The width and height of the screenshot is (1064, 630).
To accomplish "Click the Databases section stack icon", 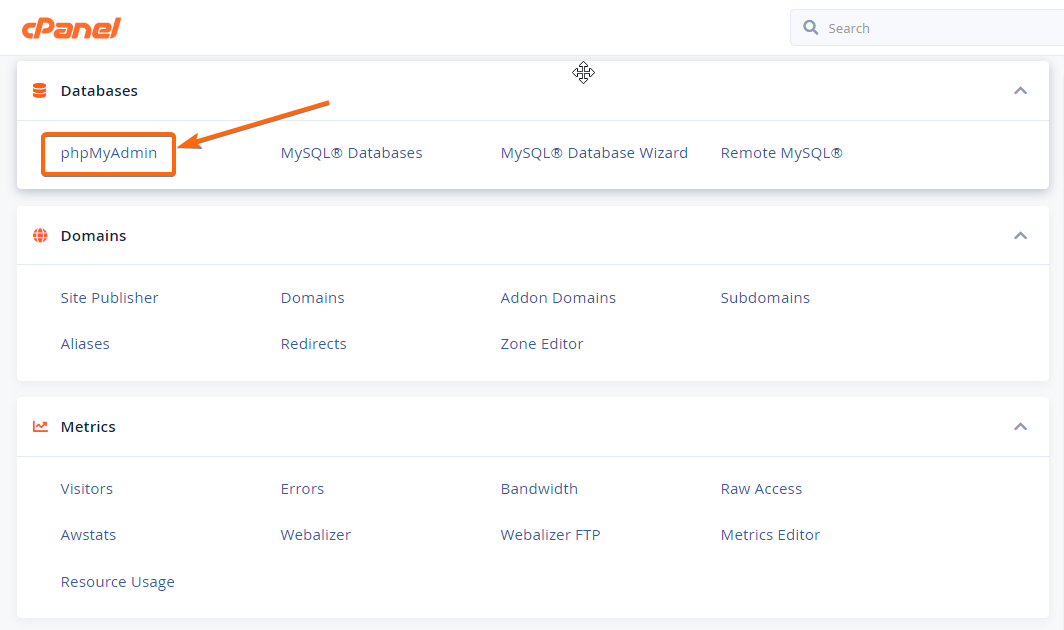I will pos(40,90).
